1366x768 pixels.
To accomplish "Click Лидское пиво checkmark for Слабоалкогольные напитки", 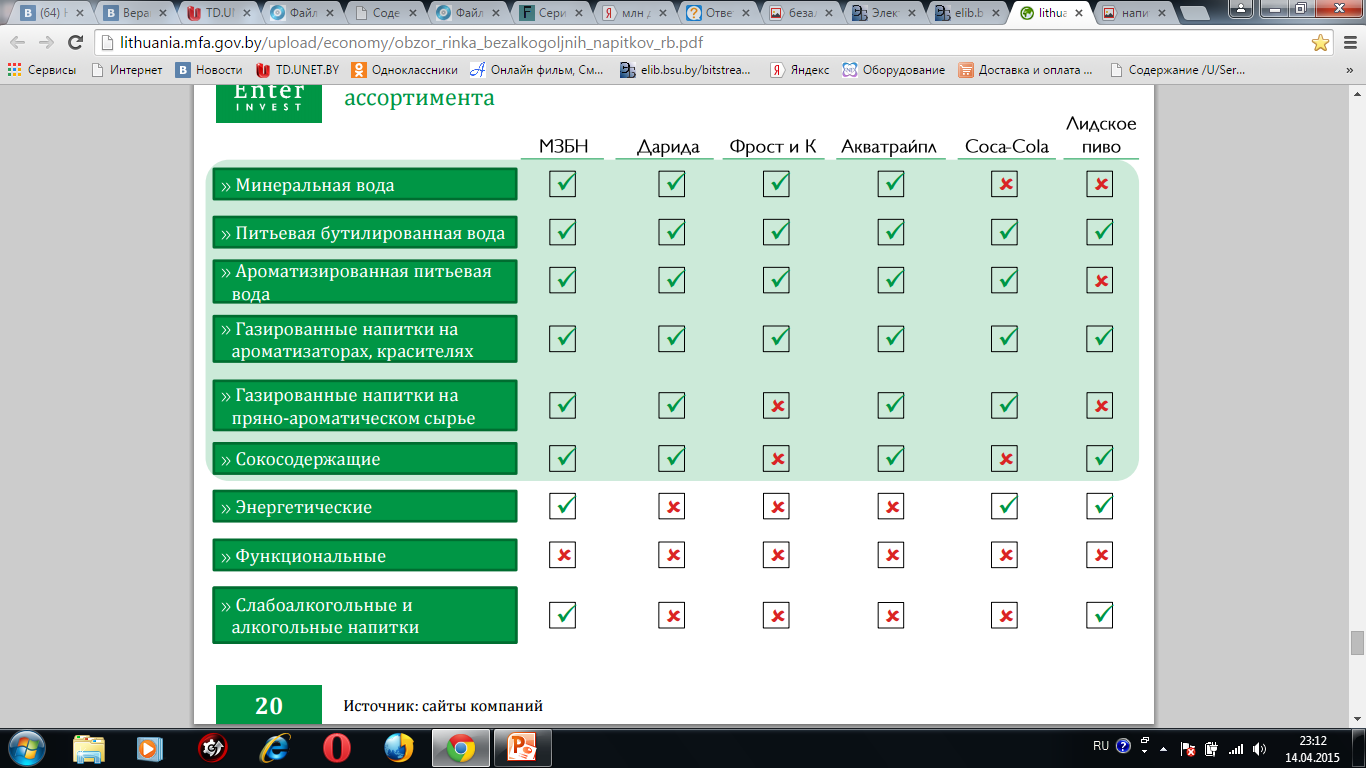I will pyautogui.click(x=1100, y=614).
